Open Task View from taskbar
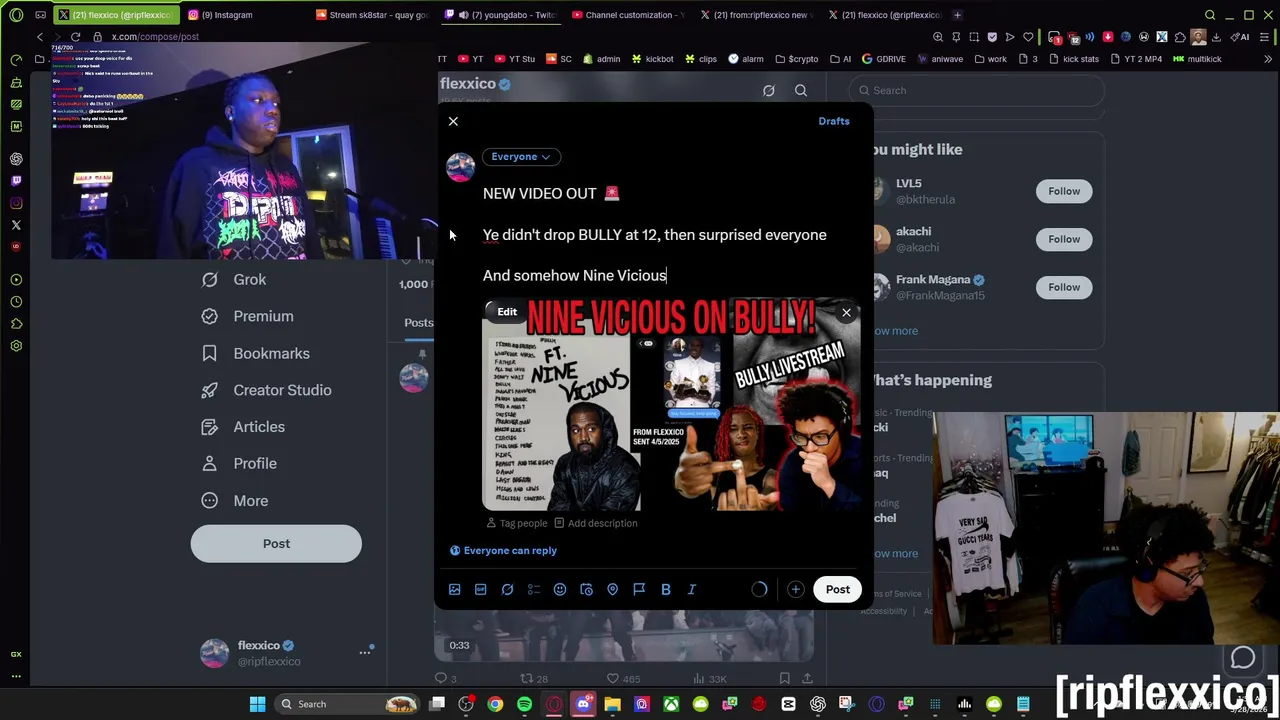 tap(437, 705)
